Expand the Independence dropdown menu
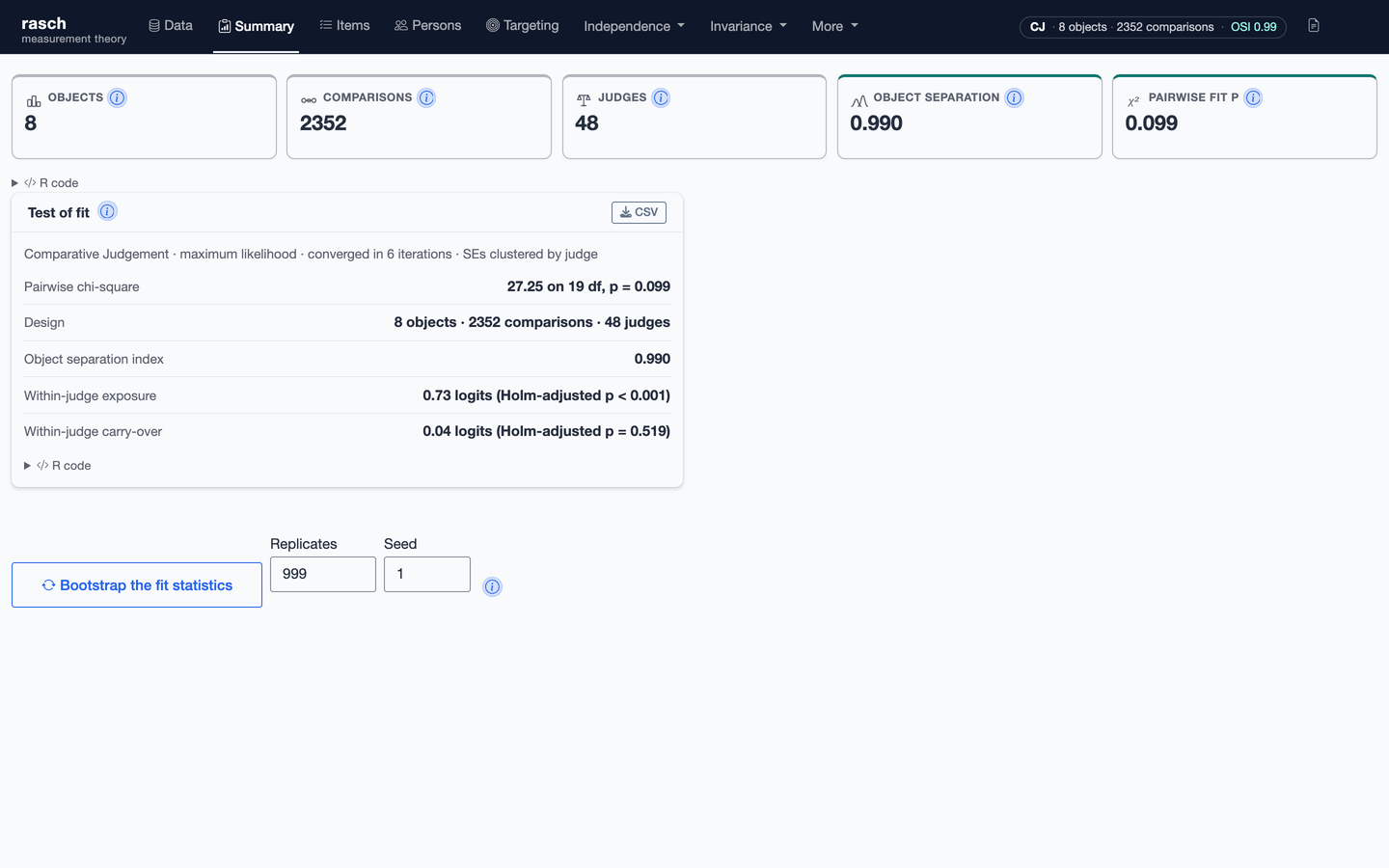This screenshot has width=1389, height=868. 634,26
